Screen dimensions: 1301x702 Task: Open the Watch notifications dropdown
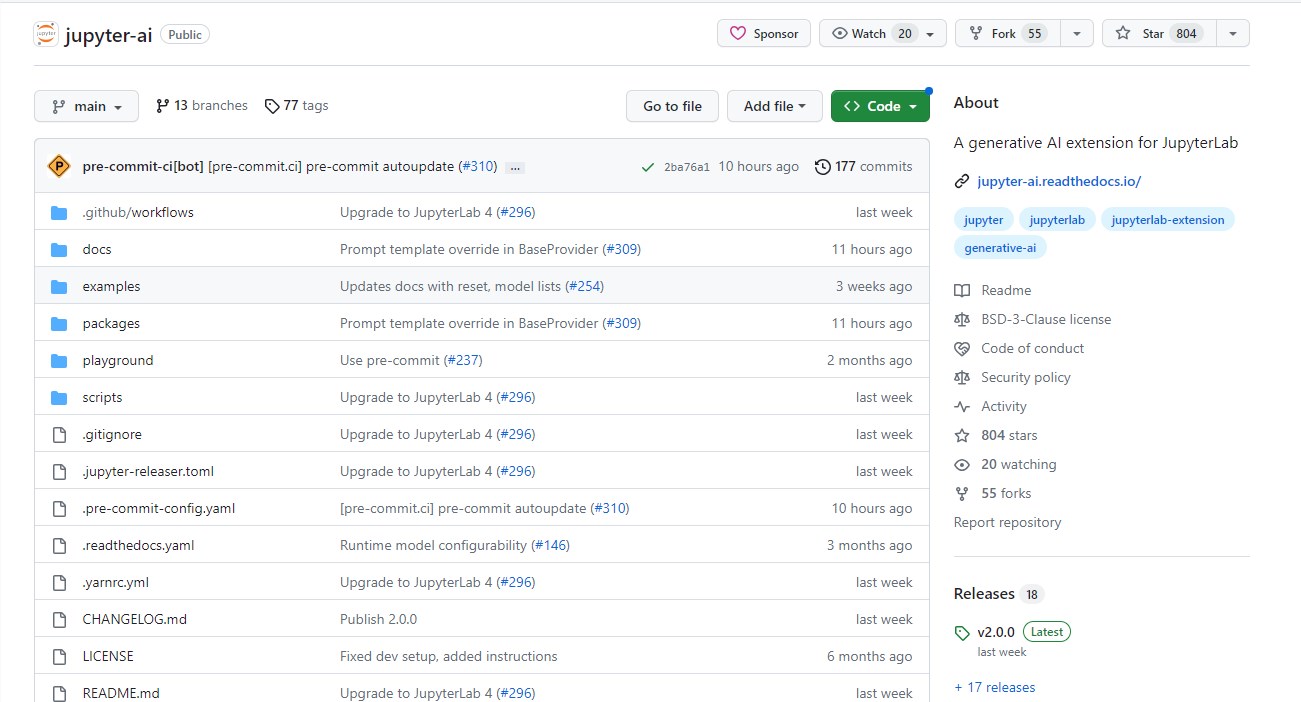[x=883, y=33]
